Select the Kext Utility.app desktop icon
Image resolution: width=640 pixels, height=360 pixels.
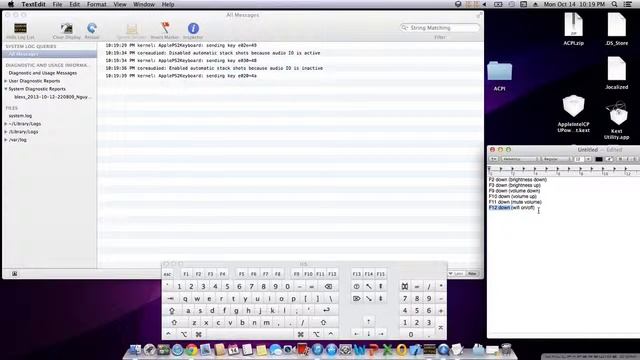click(x=616, y=120)
